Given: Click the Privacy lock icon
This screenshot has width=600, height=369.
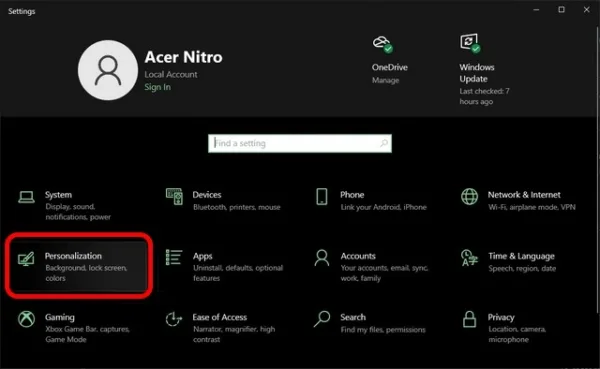Looking at the screenshot, I should click(x=470, y=319).
